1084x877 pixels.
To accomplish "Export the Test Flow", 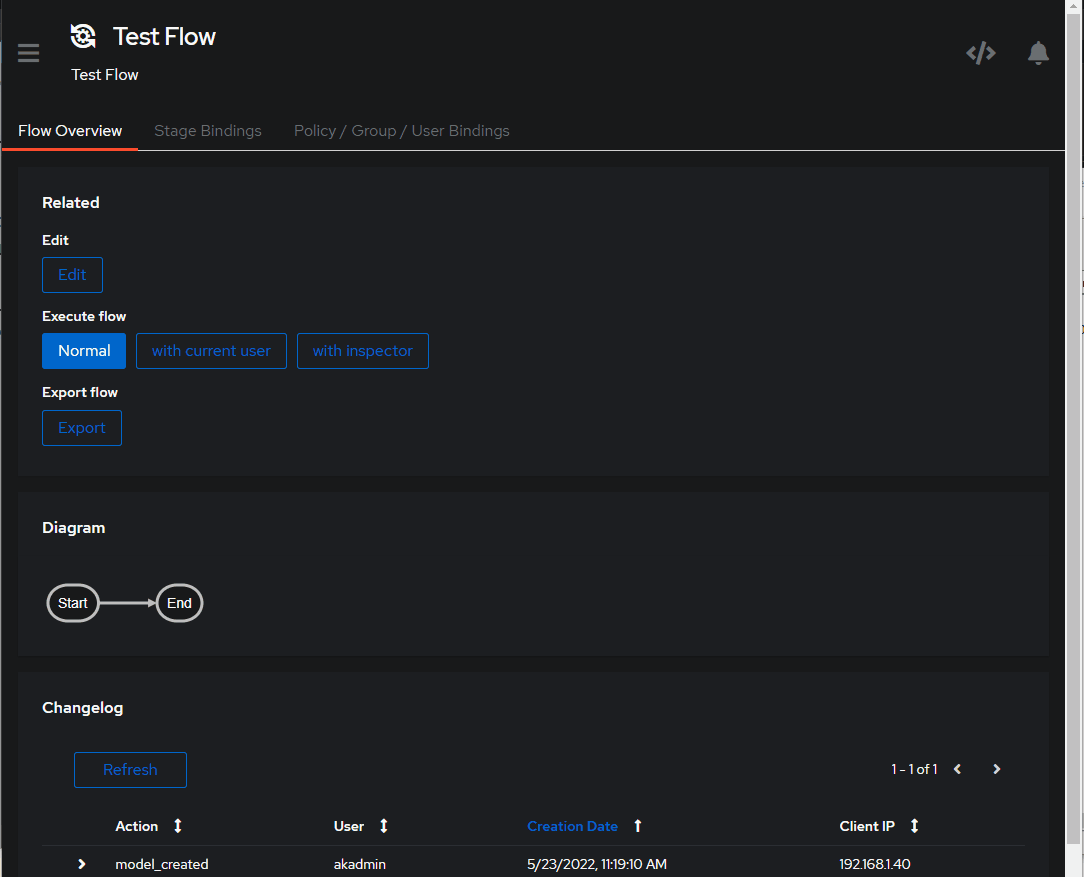I will coord(81,428).
